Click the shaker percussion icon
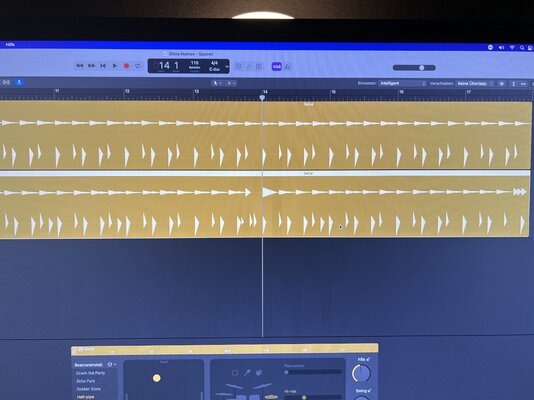Image resolution: width=534 pixels, height=400 pixels. [x=247, y=373]
